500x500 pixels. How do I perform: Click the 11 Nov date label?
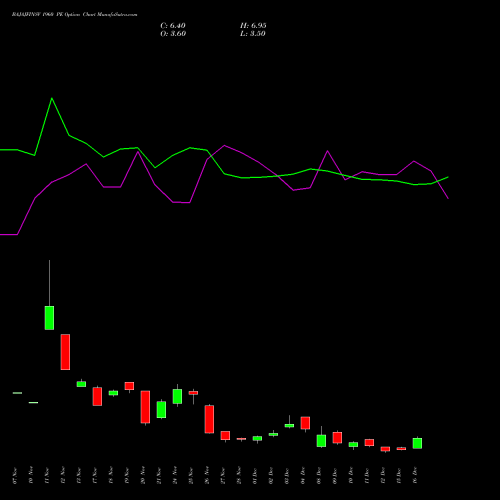pyautogui.click(x=47, y=476)
